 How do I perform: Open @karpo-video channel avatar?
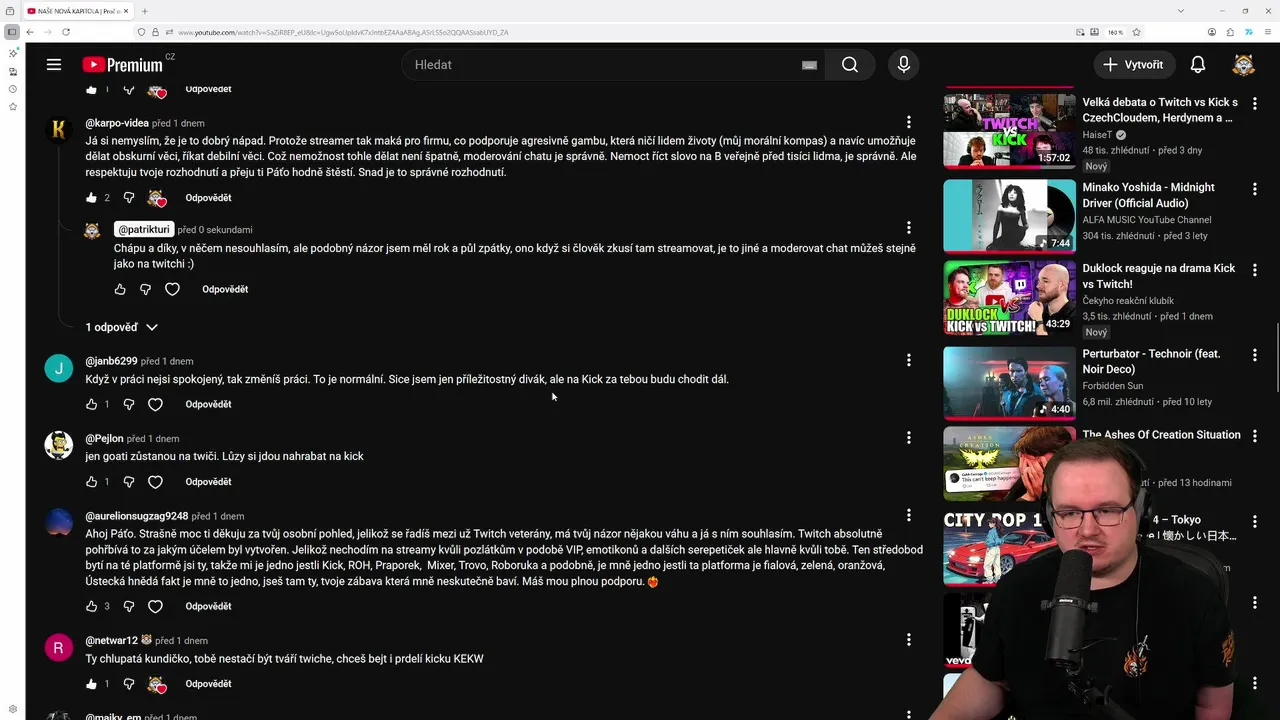tap(59, 129)
